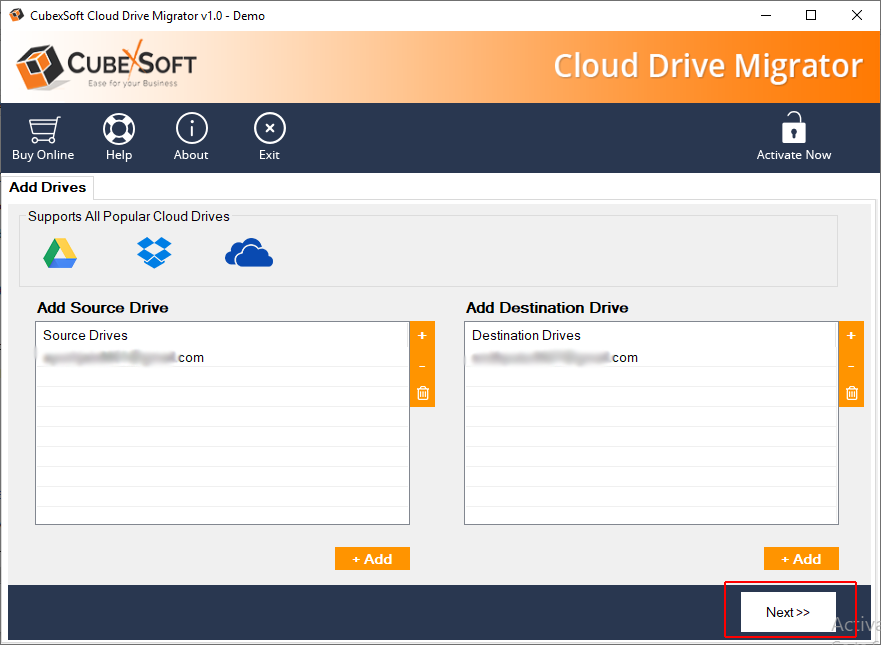Select the Dropbox icon
The image size is (881, 645).
[154, 253]
